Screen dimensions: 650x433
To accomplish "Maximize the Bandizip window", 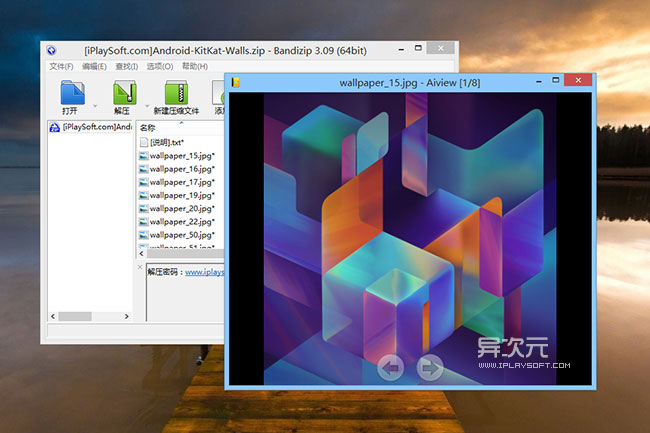I will point(418,48).
